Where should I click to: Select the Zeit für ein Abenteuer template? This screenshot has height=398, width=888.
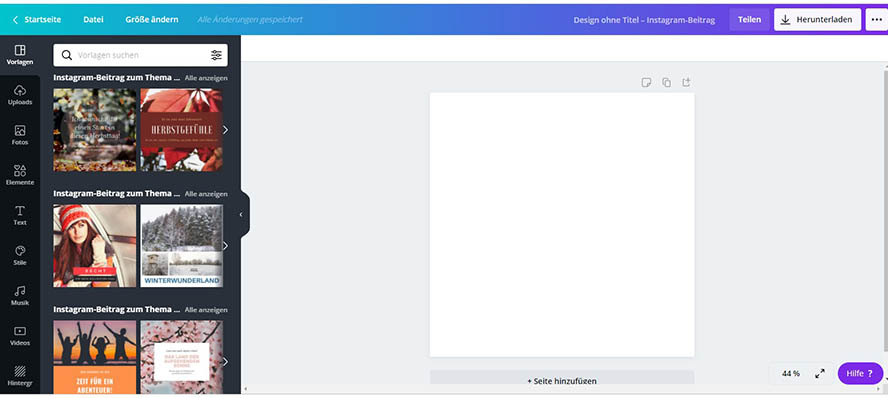pos(95,357)
